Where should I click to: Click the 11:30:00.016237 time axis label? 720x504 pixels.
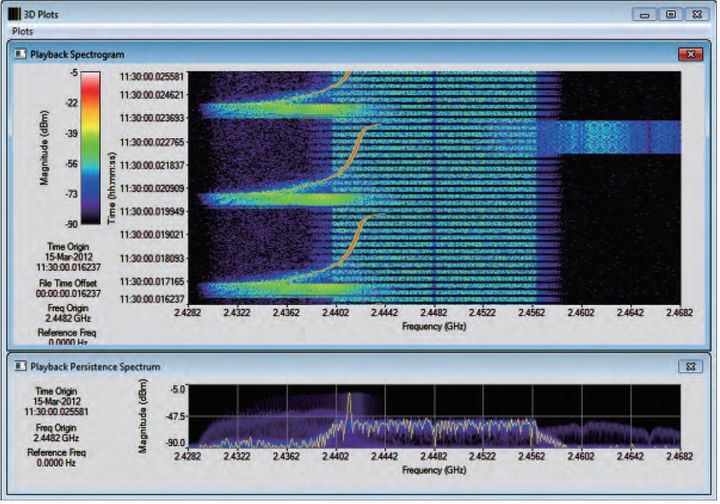click(x=152, y=299)
